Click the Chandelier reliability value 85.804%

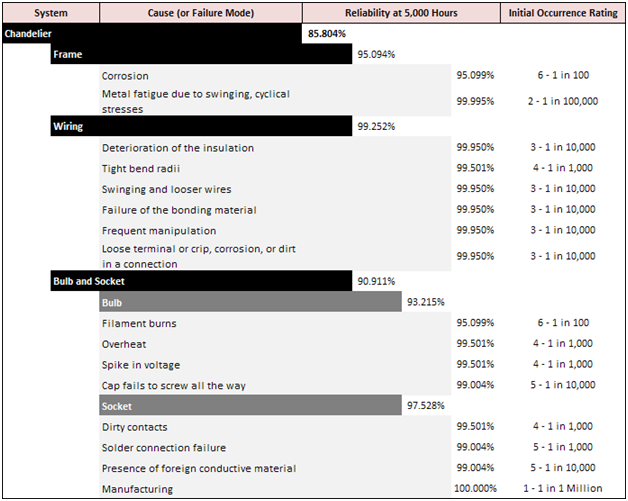click(327, 34)
